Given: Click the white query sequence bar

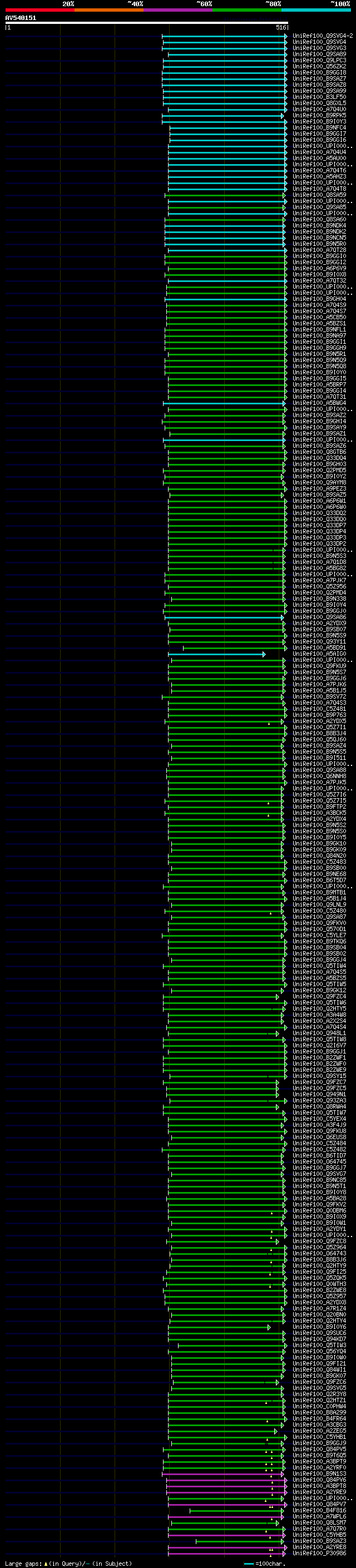Looking at the screenshot, I should coord(147,23).
